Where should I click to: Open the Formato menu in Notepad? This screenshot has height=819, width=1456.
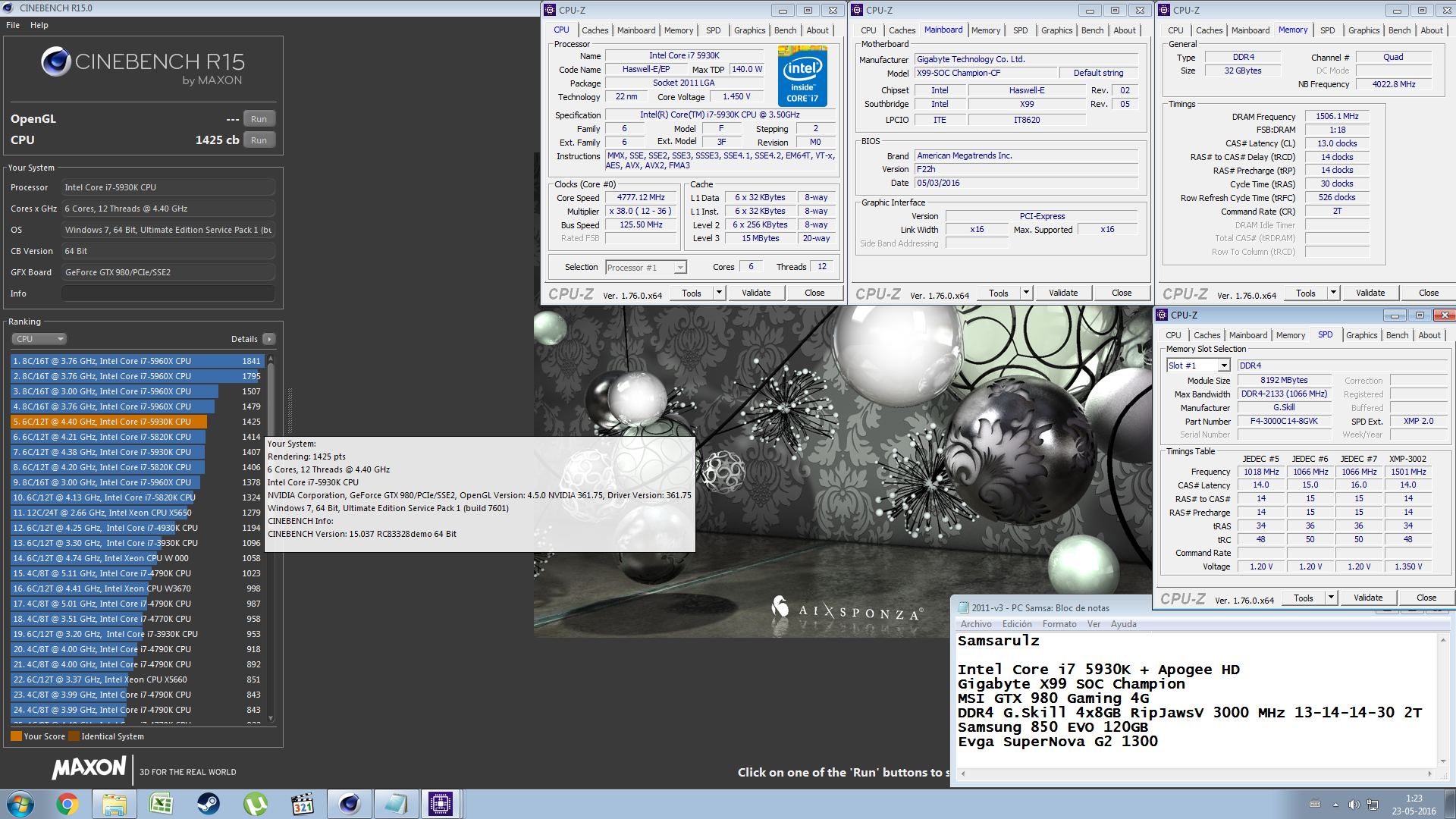point(1059,624)
